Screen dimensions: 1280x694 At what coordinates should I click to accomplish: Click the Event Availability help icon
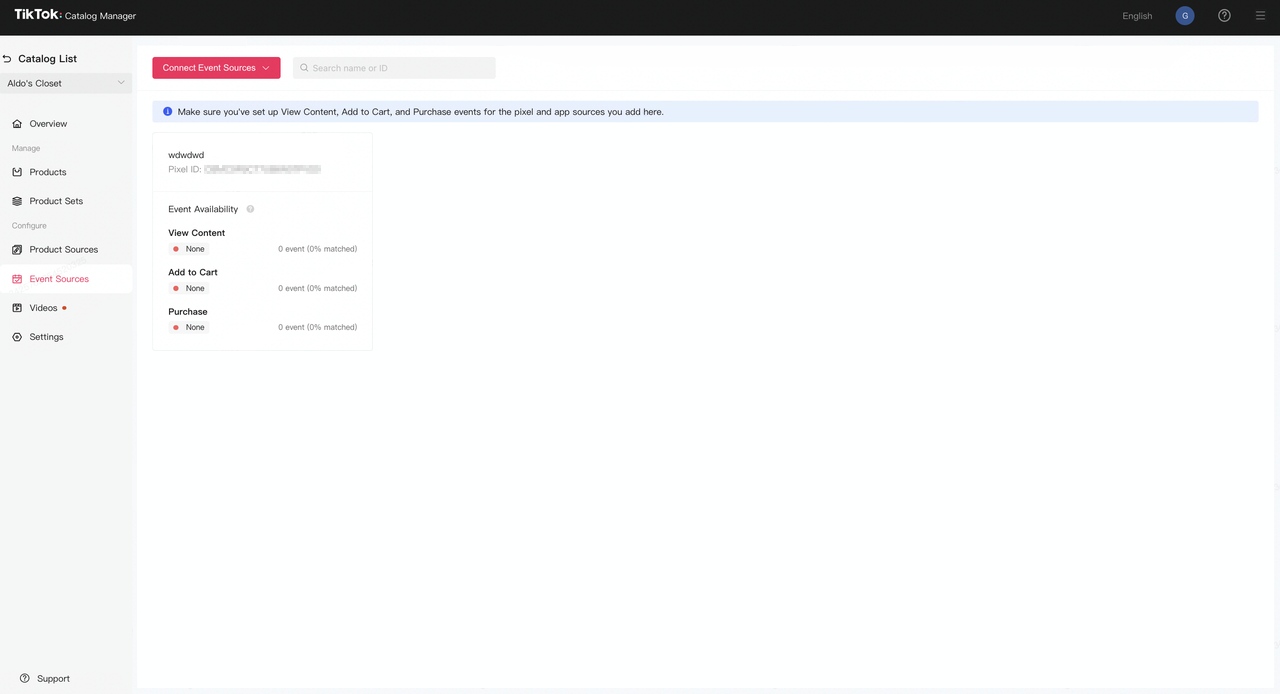(250, 209)
